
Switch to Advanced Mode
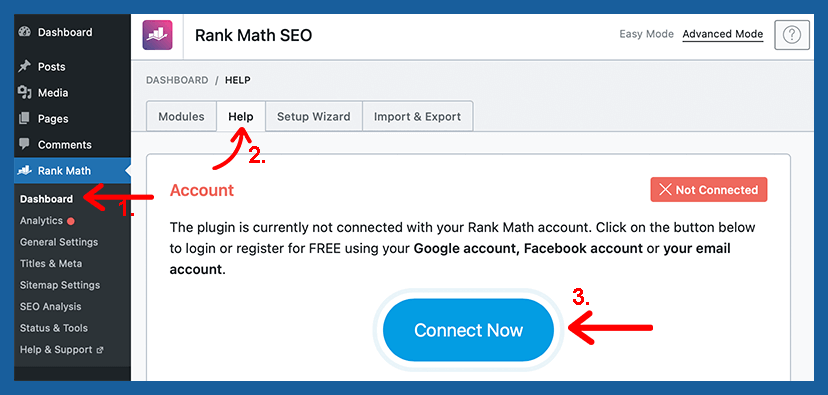point(722,34)
